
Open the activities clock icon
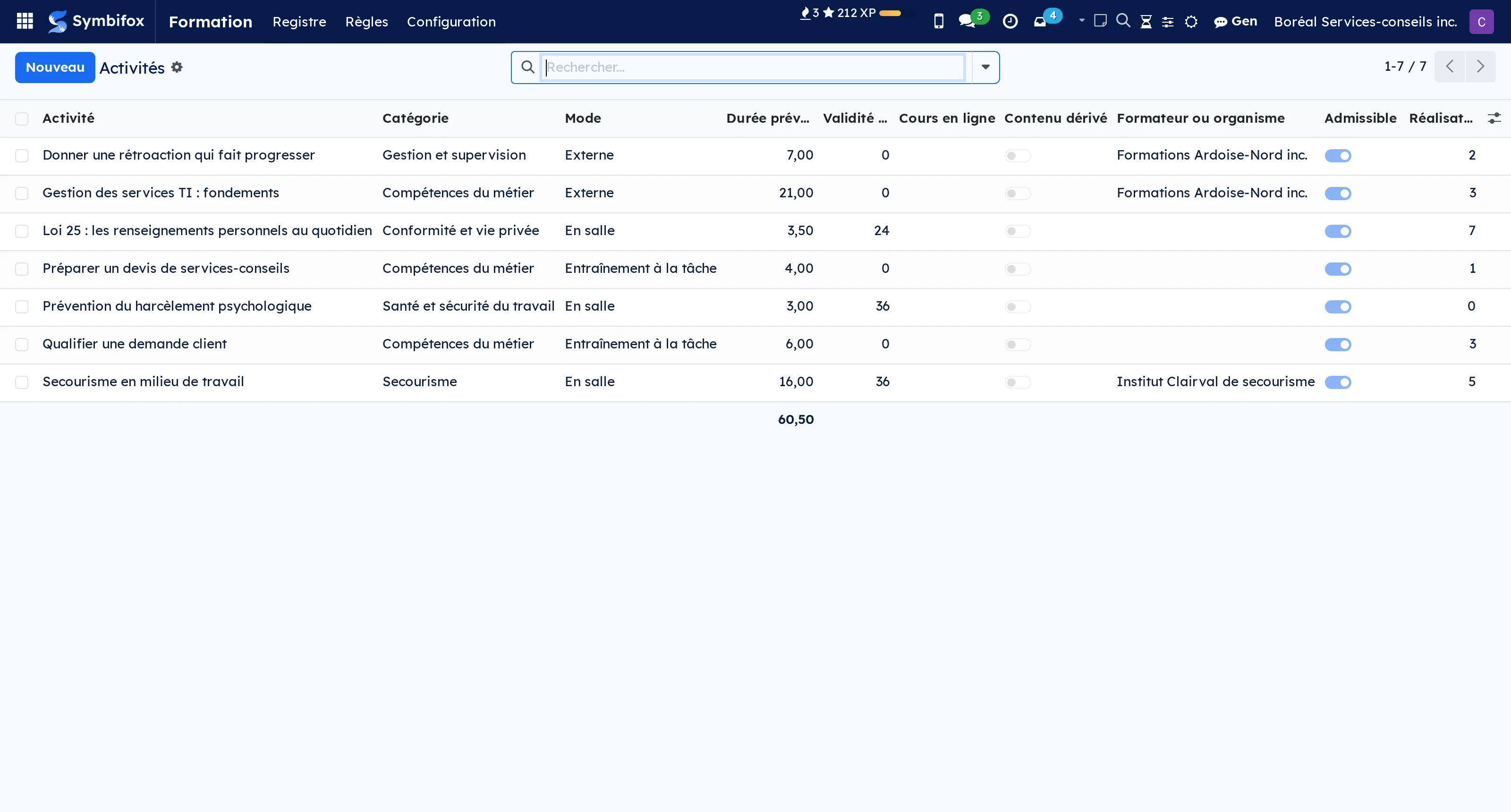(1010, 21)
